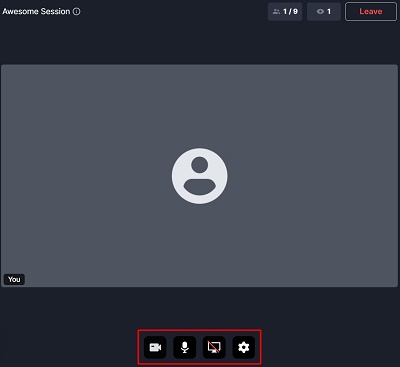This screenshot has height=367, width=400.
Task: Leave the session
Action: 371,12
